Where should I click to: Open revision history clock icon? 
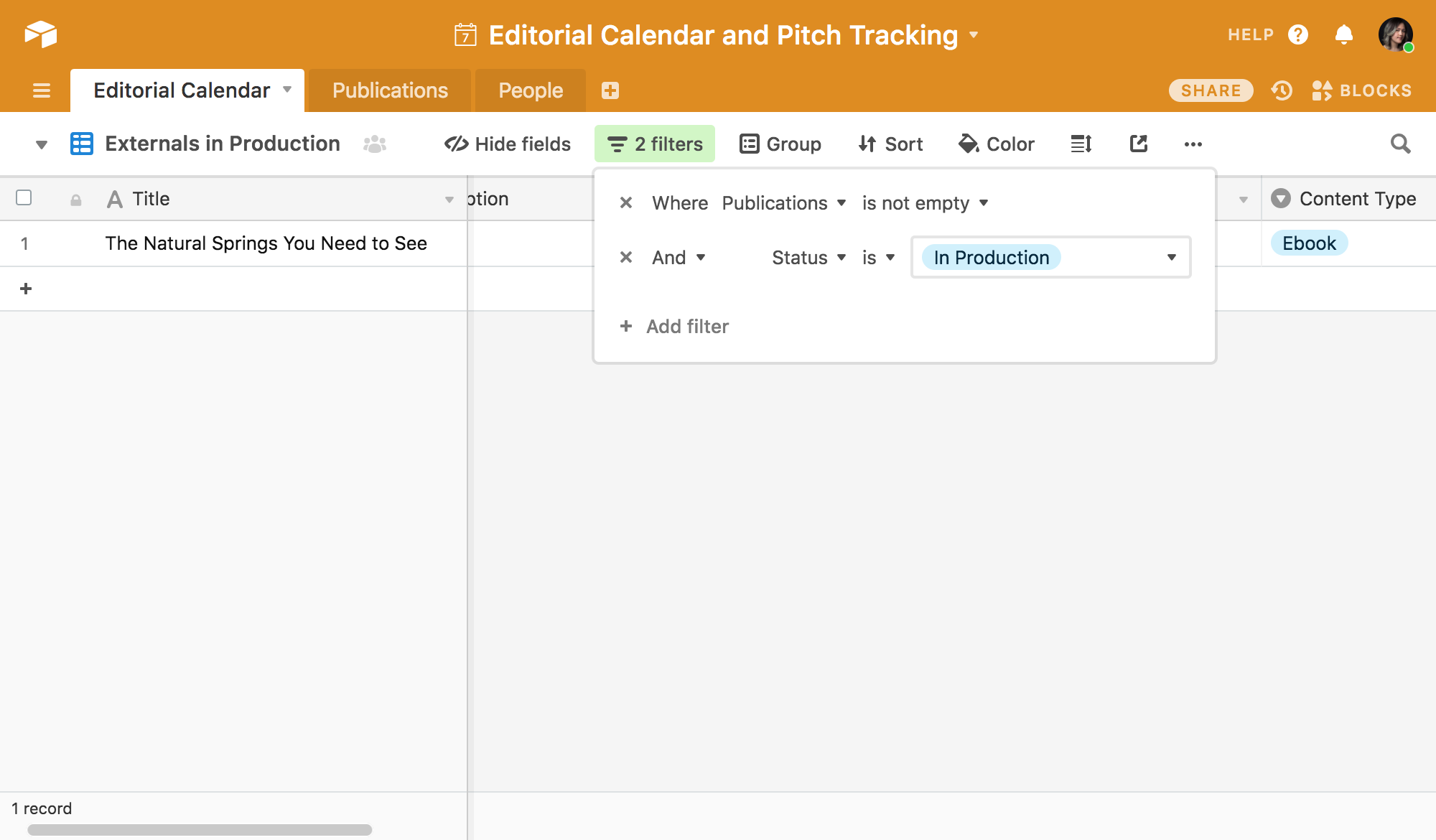(1282, 90)
